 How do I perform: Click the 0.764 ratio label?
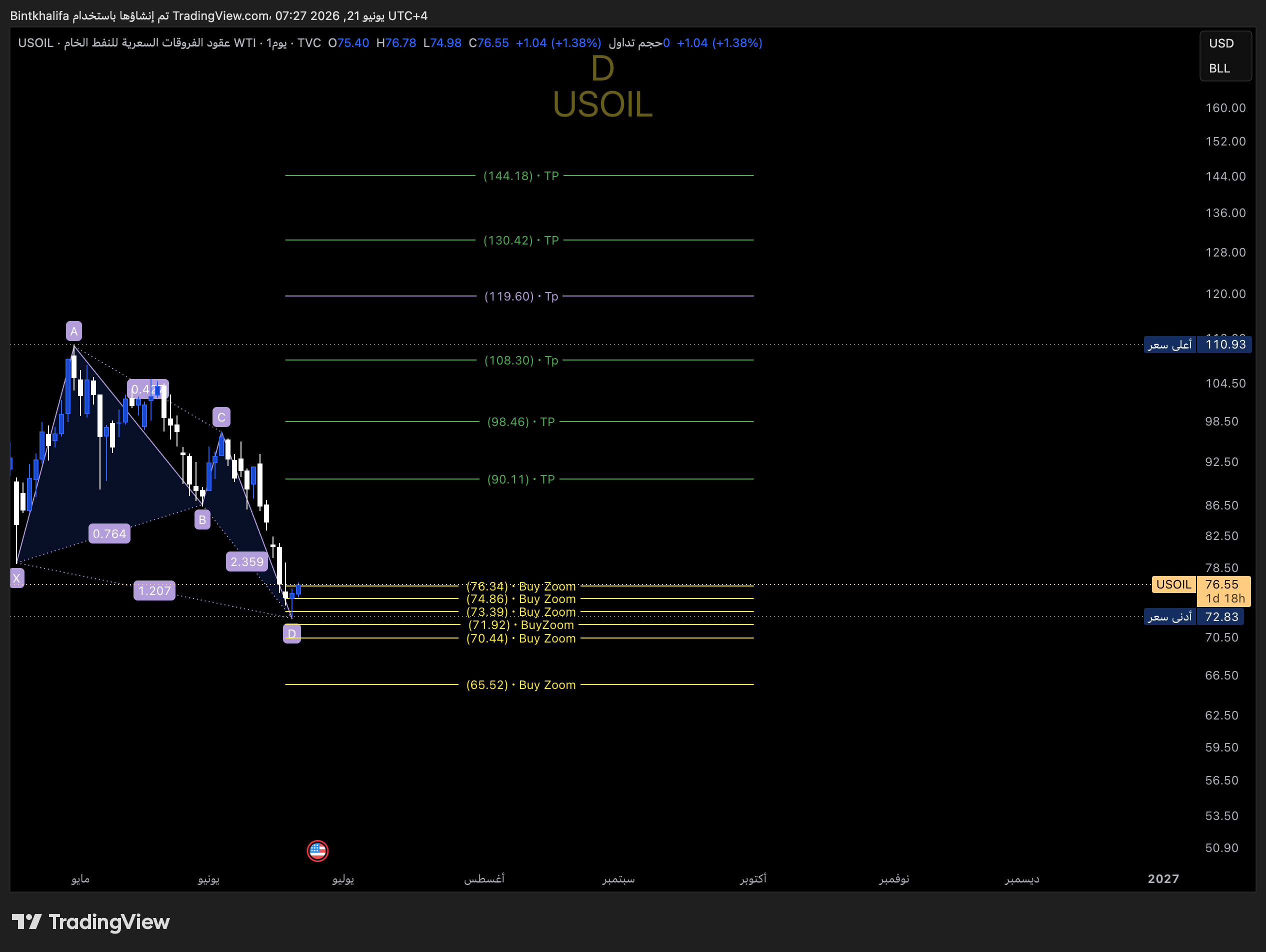point(109,533)
